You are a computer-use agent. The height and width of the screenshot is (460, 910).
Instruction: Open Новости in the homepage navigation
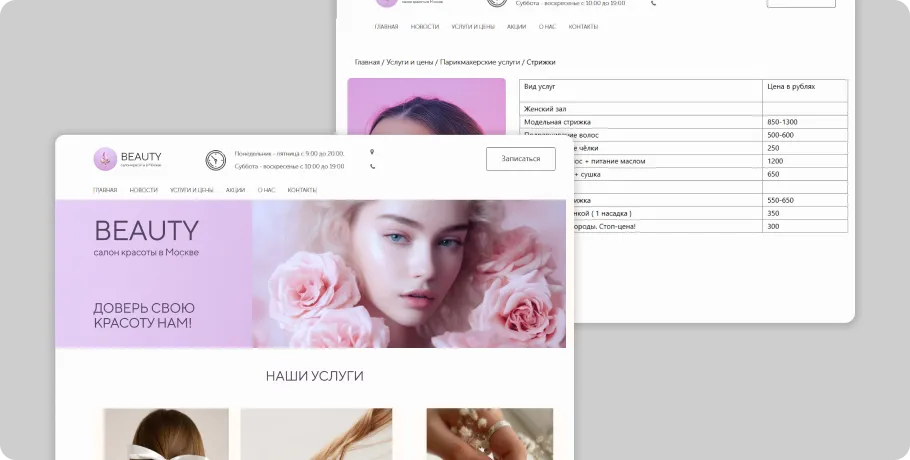(143, 190)
